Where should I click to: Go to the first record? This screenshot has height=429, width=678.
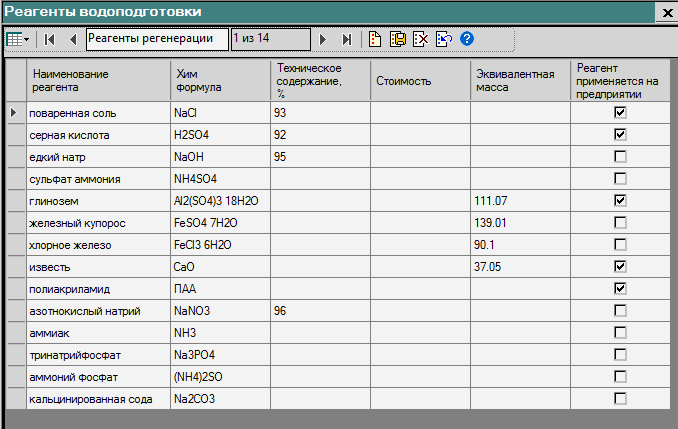tap(51, 39)
